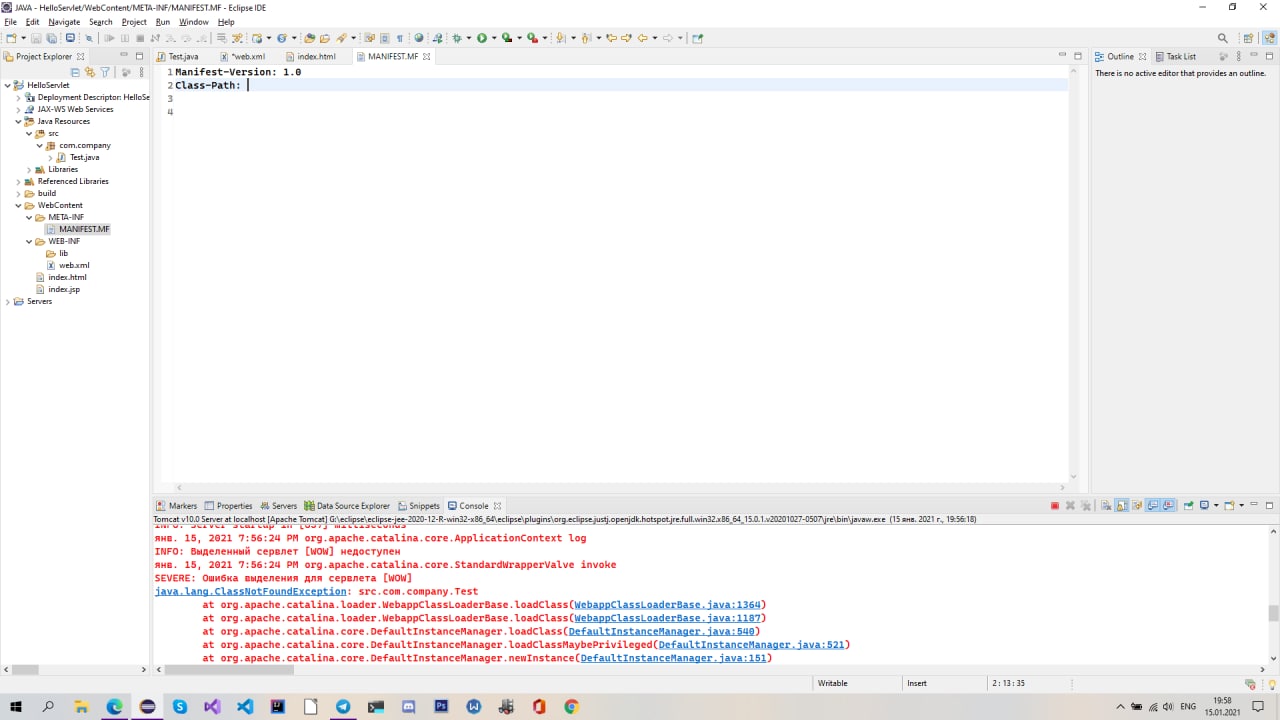Collapse the Java Resources node
This screenshot has width=1280, height=720.
point(18,121)
